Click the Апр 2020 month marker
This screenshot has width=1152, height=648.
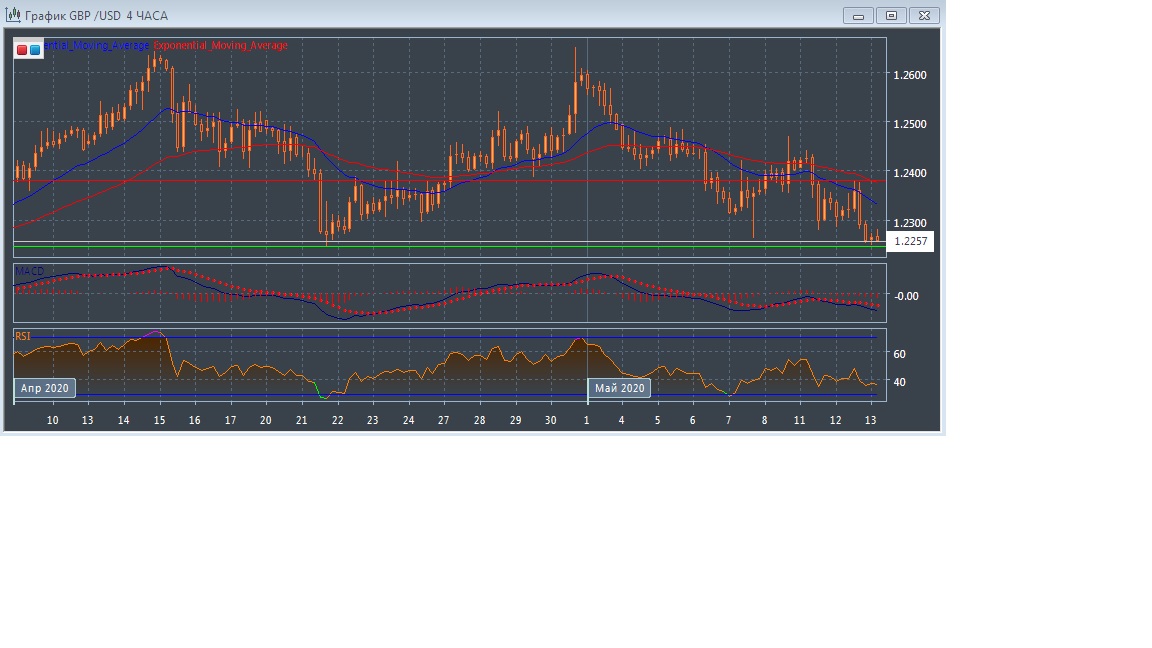pos(45,388)
